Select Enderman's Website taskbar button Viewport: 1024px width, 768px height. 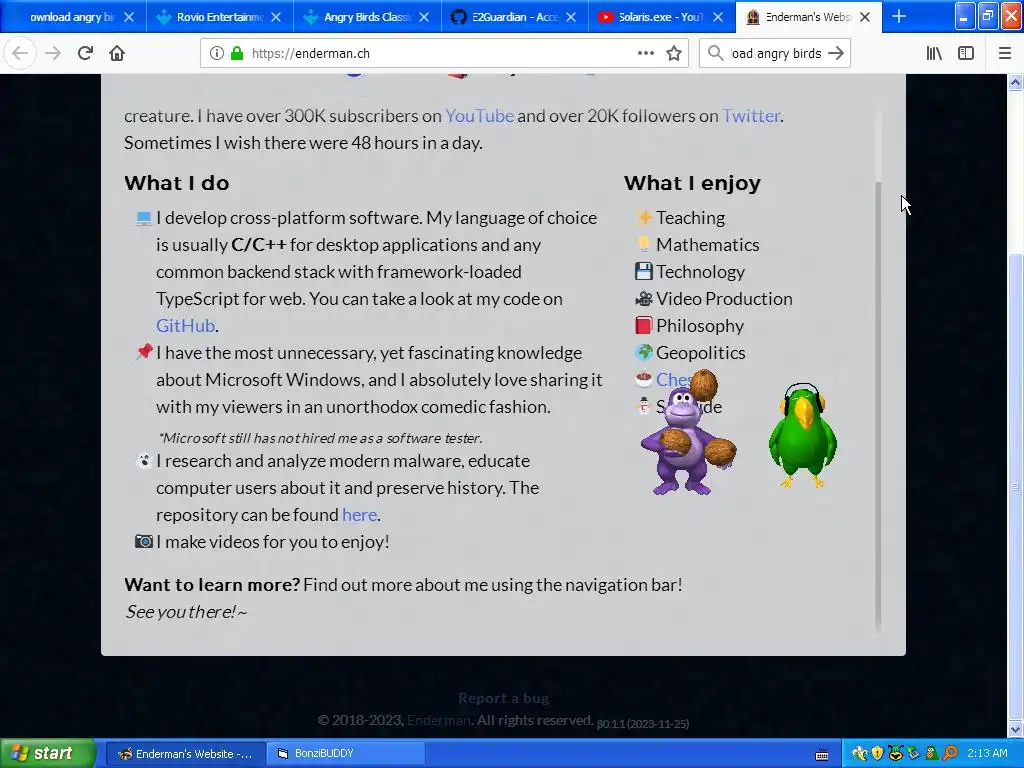coord(184,754)
